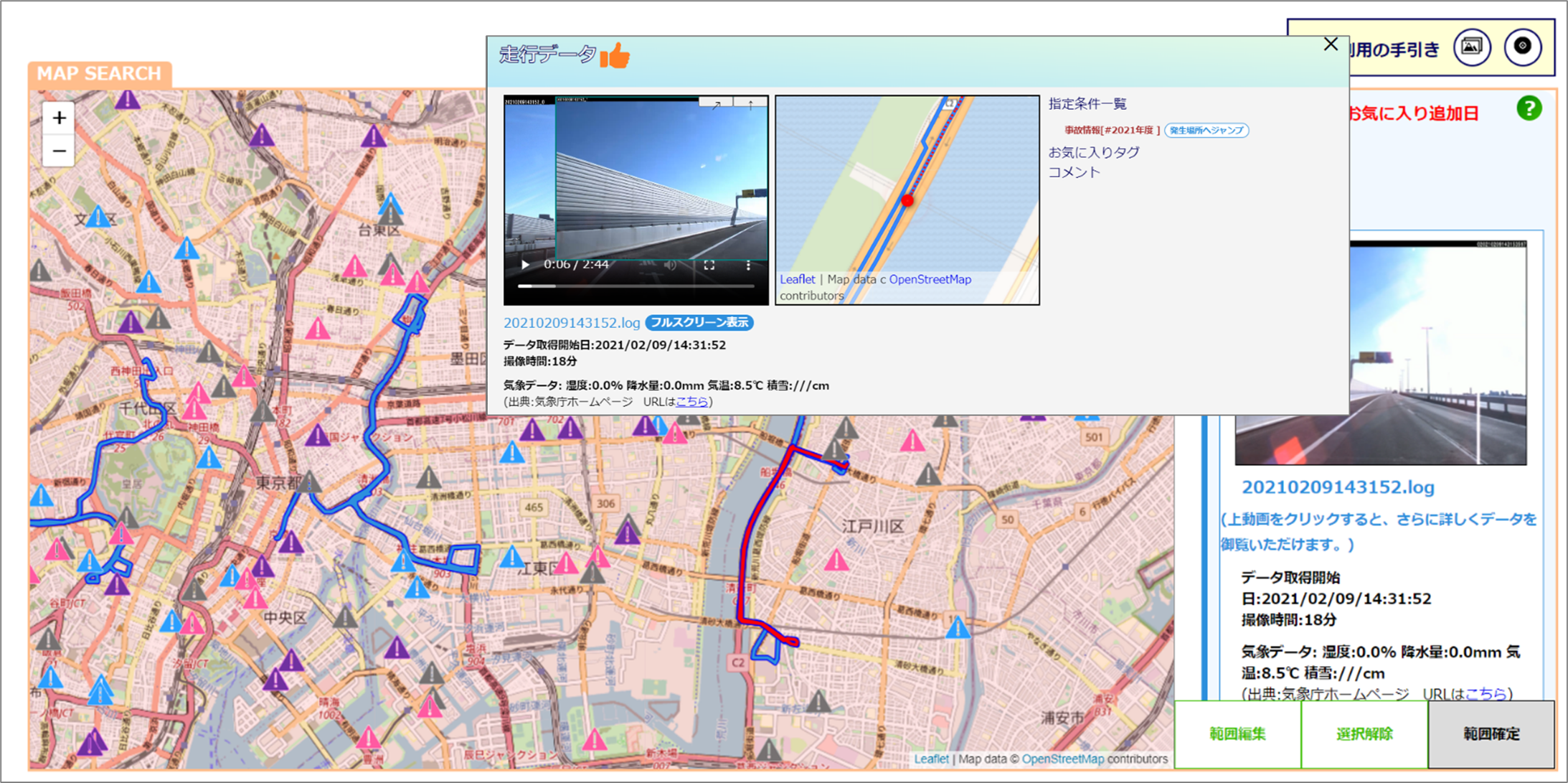The height and width of the screenshot is (783, 1568).
Task: Click the thumbs-up favorite icon
Action: 615,55
